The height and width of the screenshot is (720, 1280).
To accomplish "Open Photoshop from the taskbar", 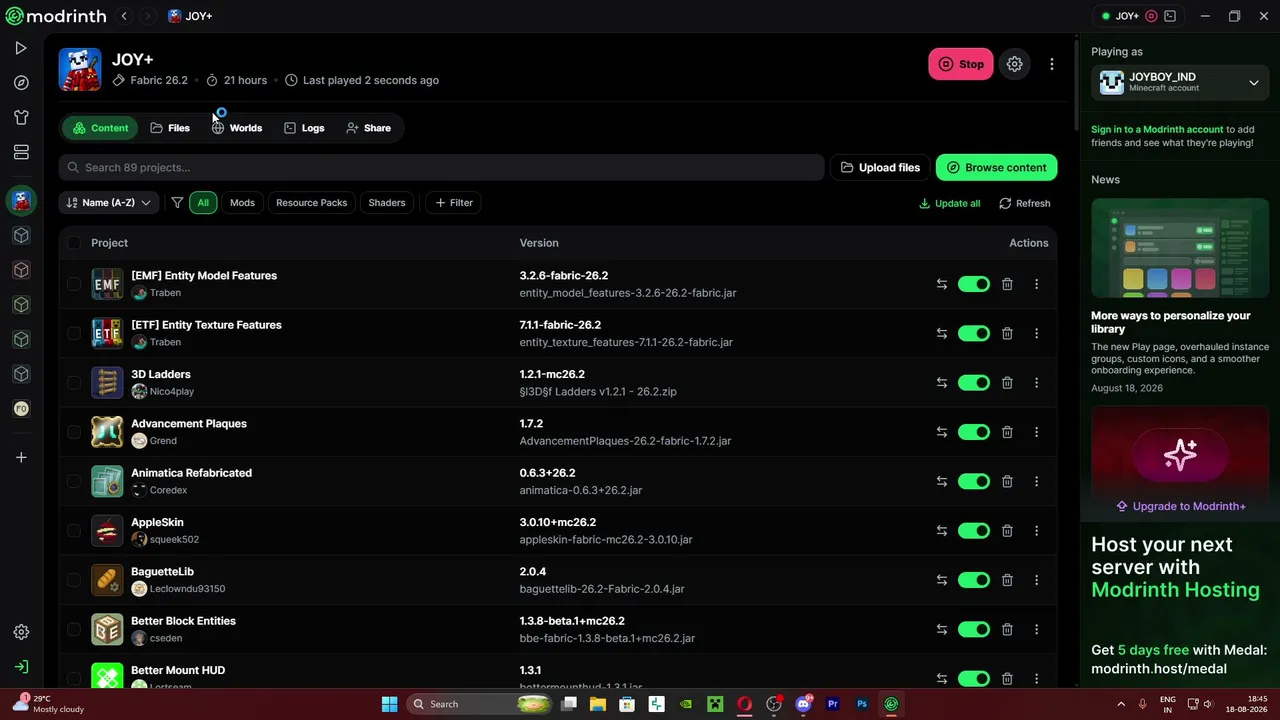I will [861, 704].
